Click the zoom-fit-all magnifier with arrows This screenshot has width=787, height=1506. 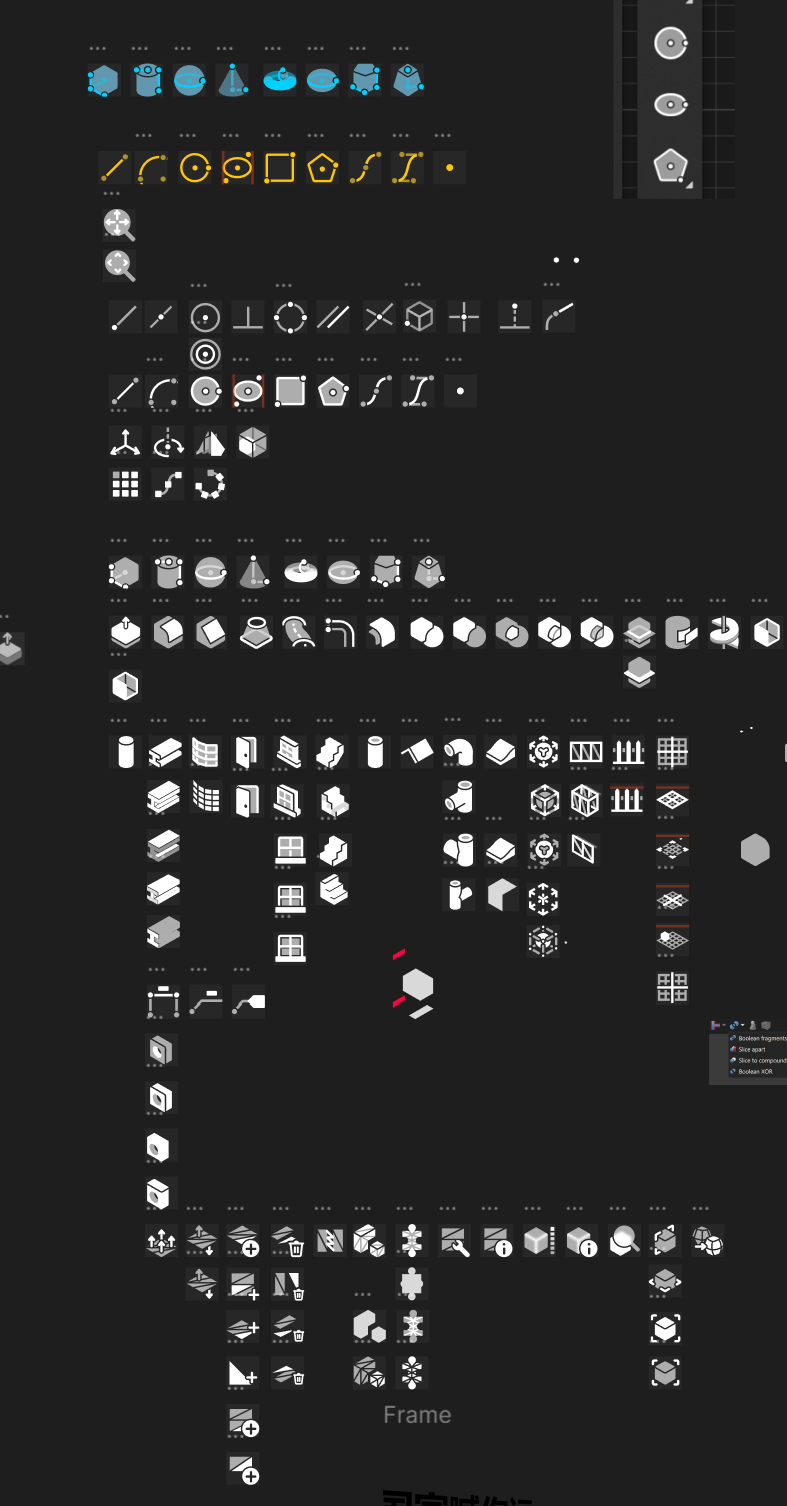[x=118, y=224]
